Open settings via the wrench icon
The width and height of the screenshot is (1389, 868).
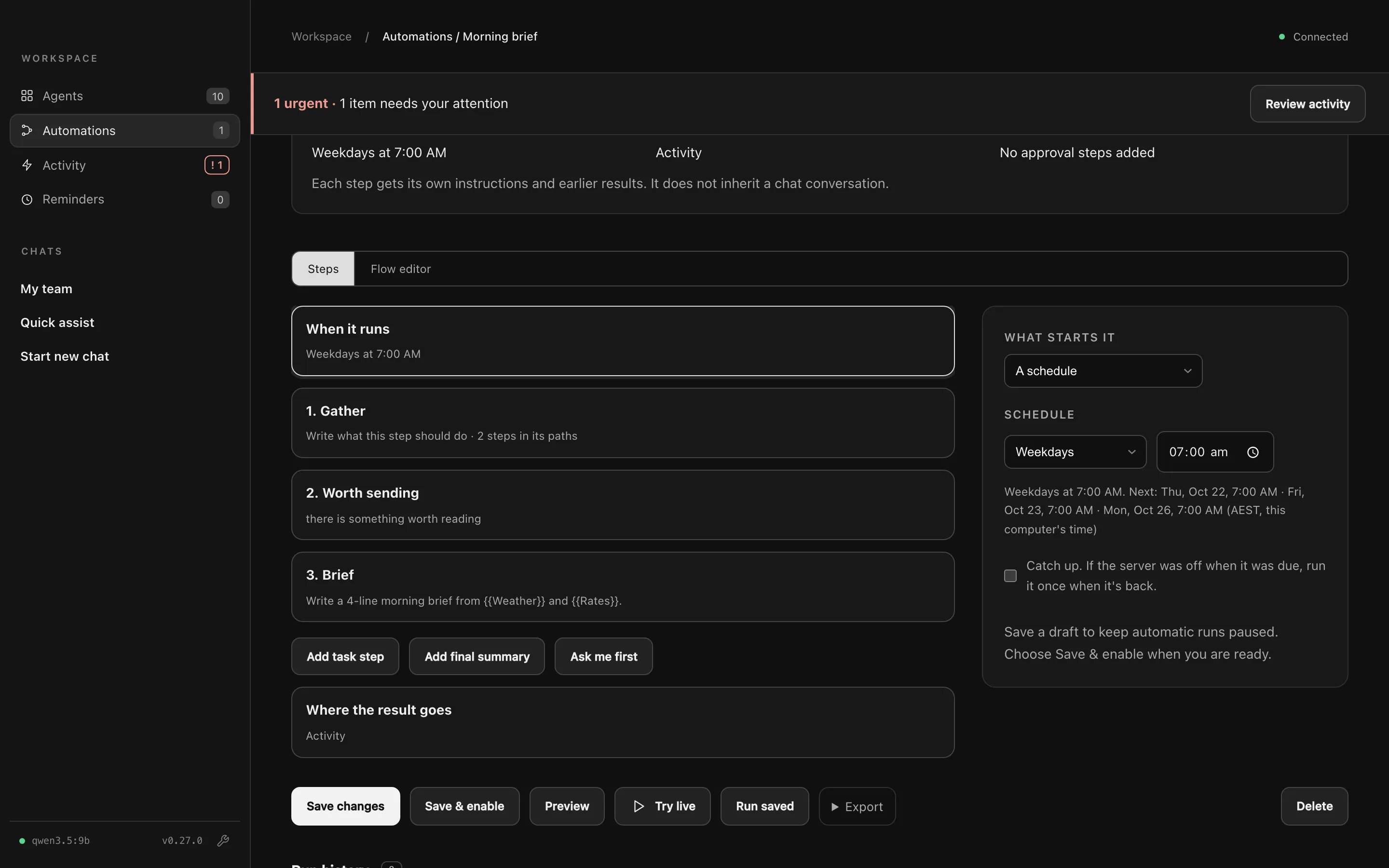click(223, 841)
